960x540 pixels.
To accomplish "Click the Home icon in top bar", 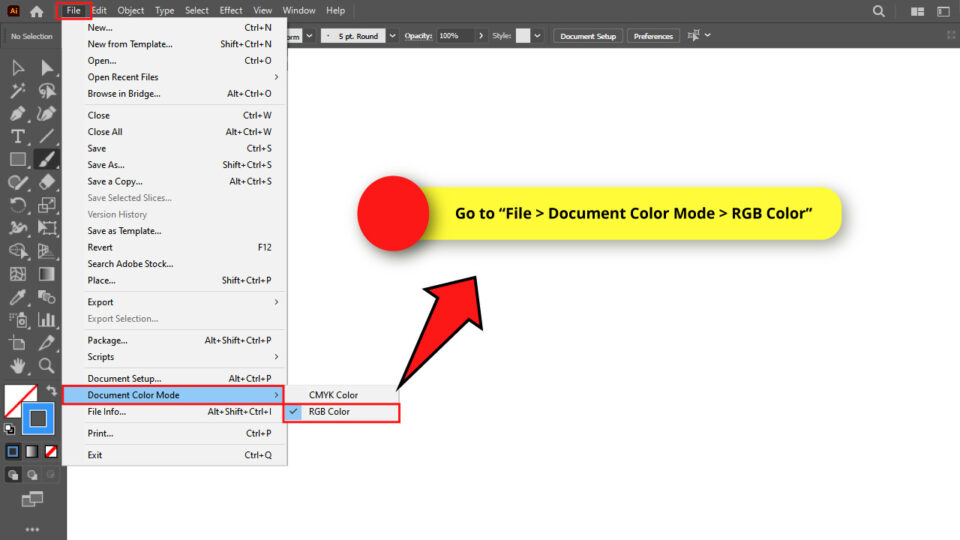I will tap(37, 11).
